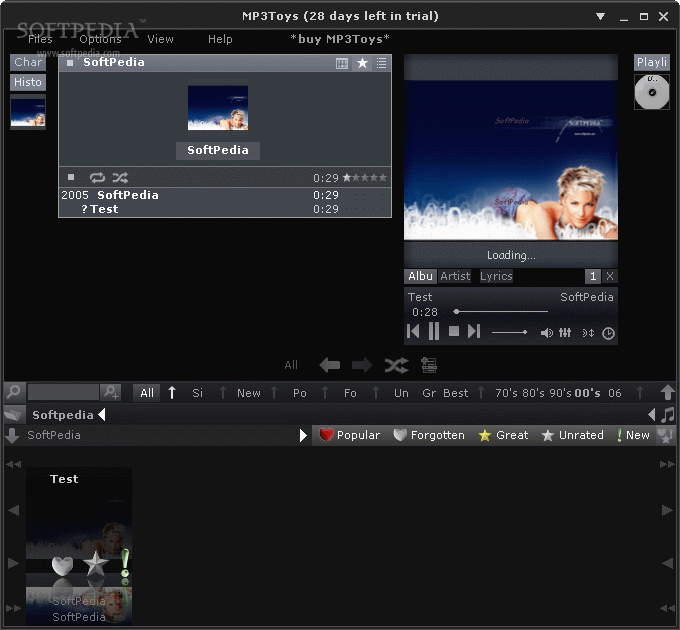
Task: Select the Best filter
Action: 455,393
